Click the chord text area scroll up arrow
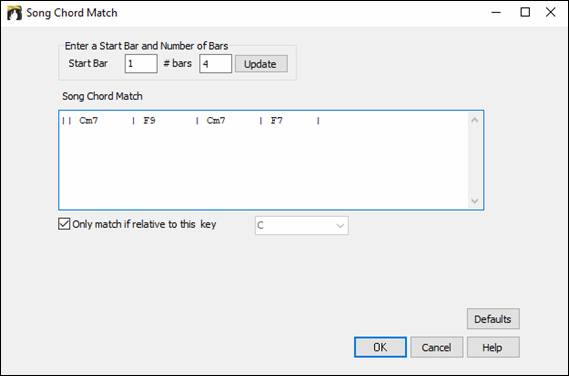The height and width of the screenshot is (376, 569). (x=475, y=120)
